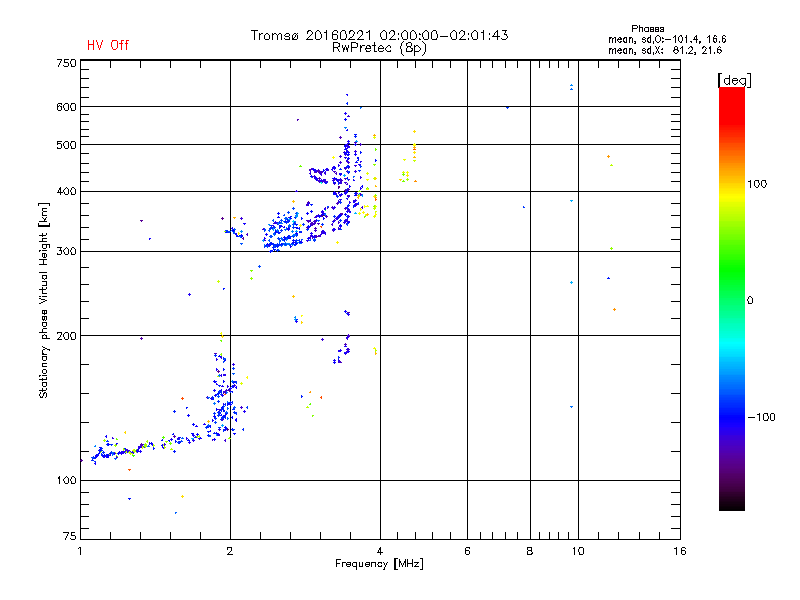This screenshot has width=800, height=600.
Task: Click the x-axis '1' tick label
Action: [x=80, y=551]
